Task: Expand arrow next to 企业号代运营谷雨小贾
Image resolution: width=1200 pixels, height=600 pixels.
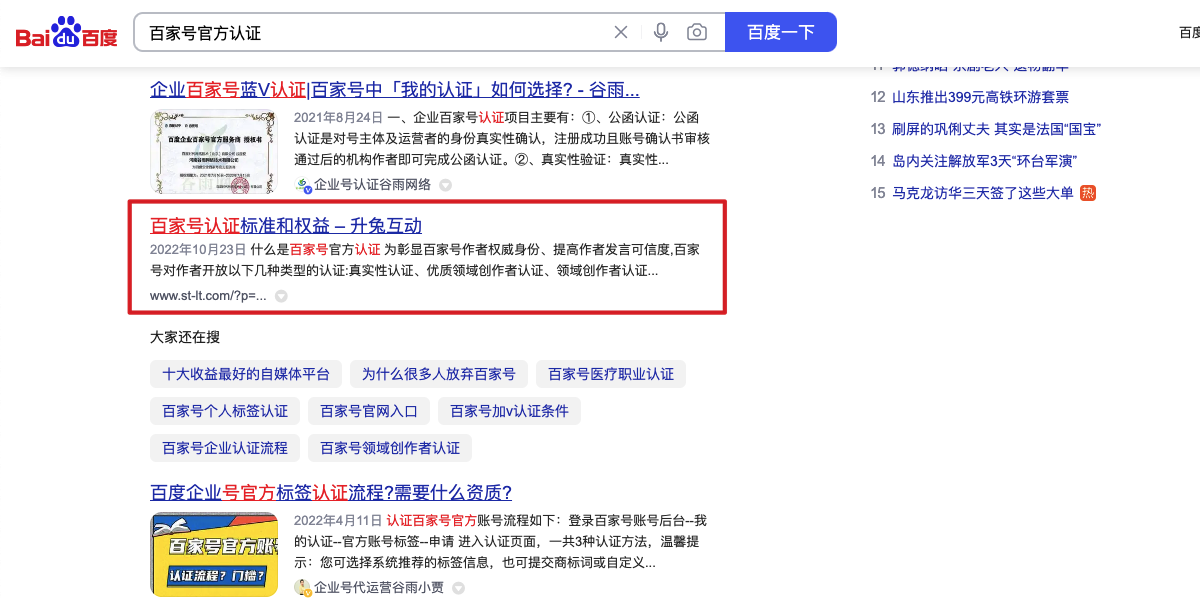Action: 458,588
